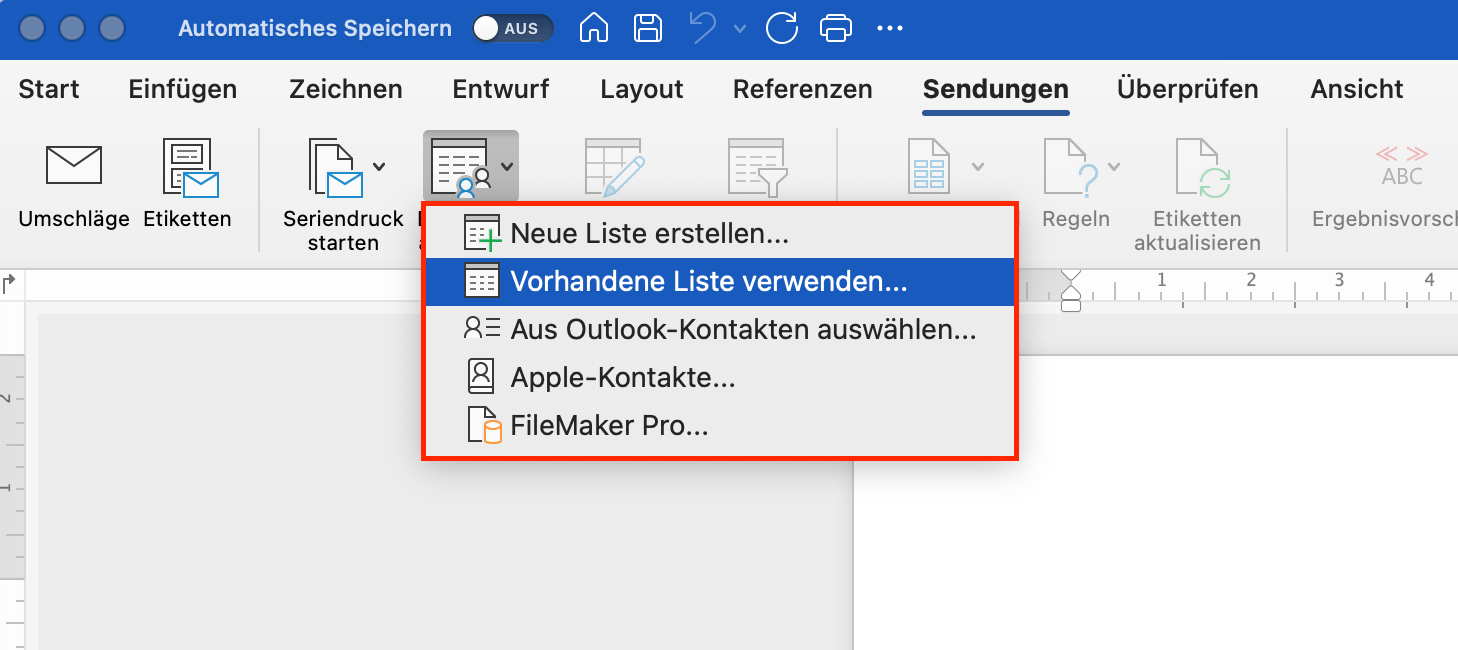The height and width of the screenshot is (650, 1458).
Task: Expand the Seriendruck starten dropdown arrow
Action: 379,166
